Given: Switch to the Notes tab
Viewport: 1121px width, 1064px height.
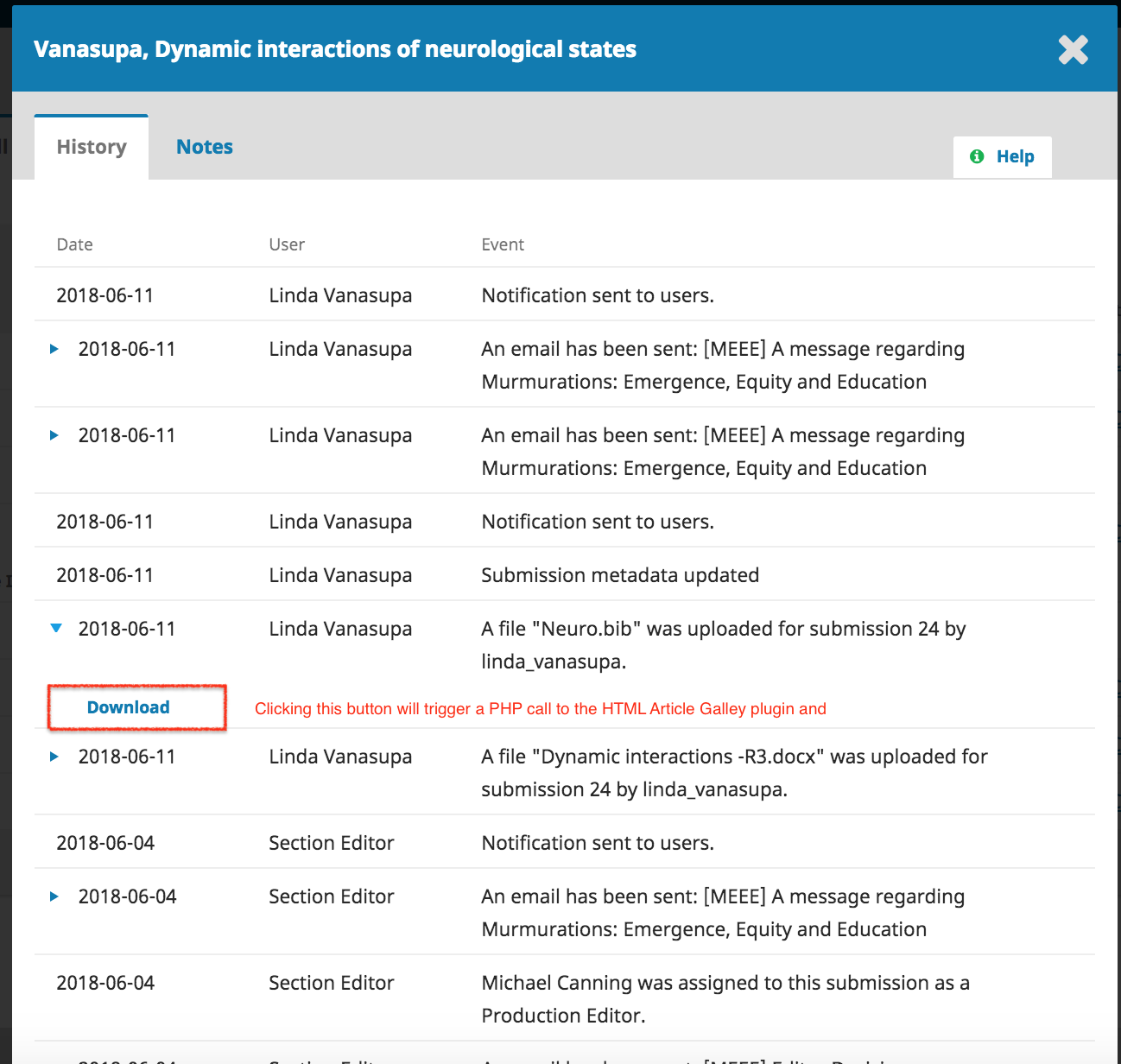Looking at the screenshot, I should 205,147.
